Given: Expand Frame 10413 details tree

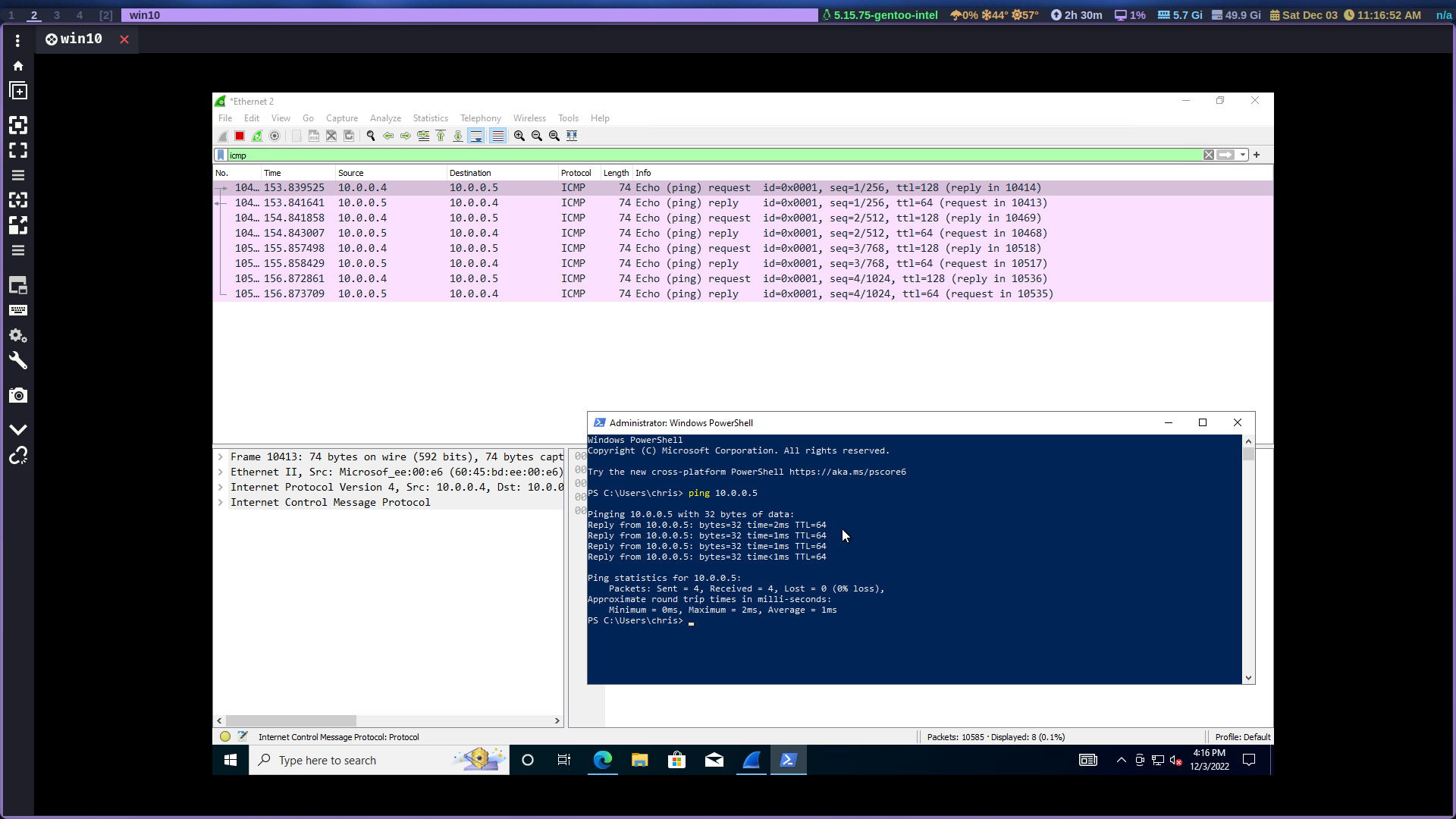Looking at the screenshot, I should [x=221, y=457].
